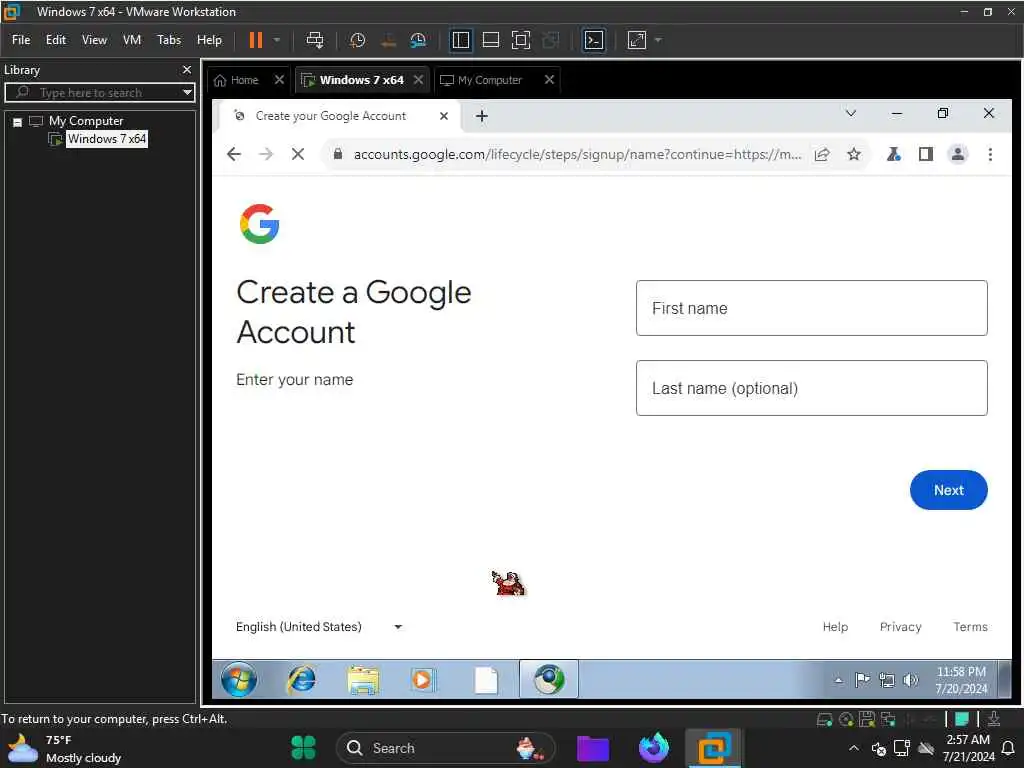Toggle the library sidebar view
This screenshot has height=768, width=1024.
pos(460,40)
